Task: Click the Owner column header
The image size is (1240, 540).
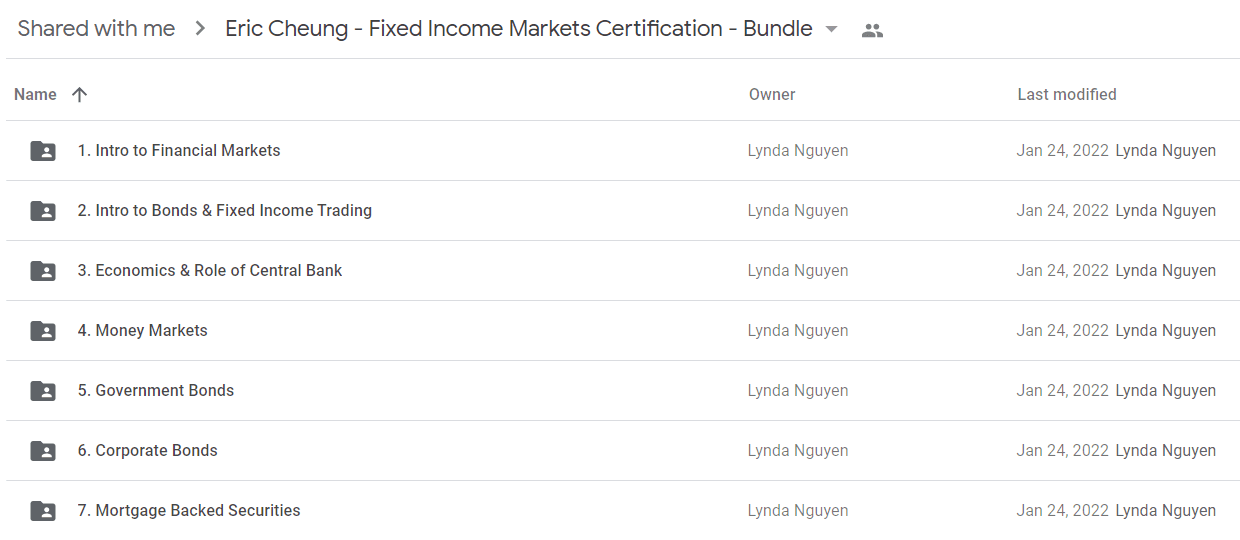Action: point(772,94)
